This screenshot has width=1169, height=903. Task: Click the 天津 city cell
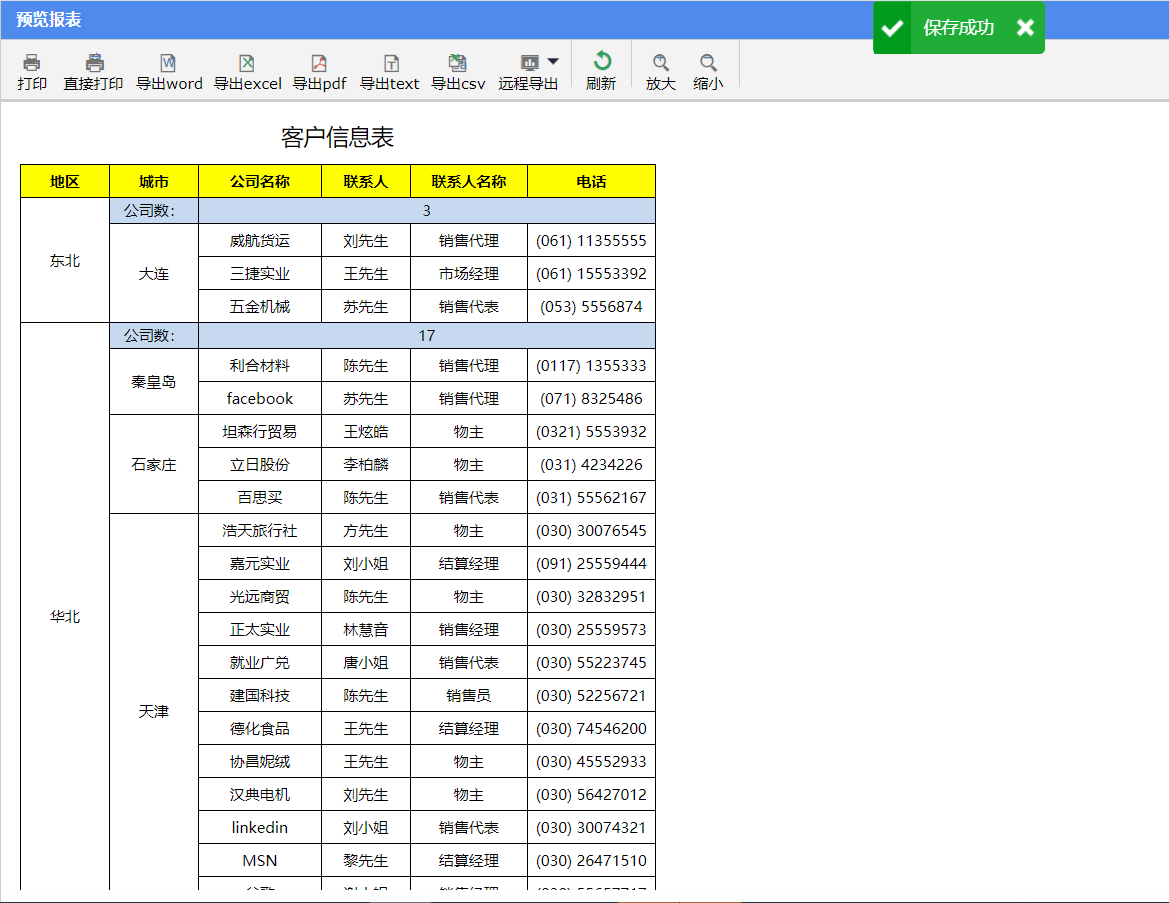(x=154, y=712)
